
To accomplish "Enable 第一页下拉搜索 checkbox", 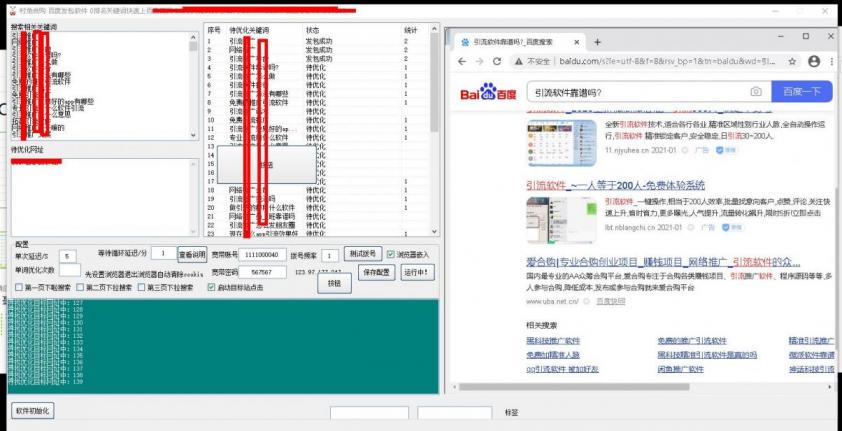I will [19, 287].
